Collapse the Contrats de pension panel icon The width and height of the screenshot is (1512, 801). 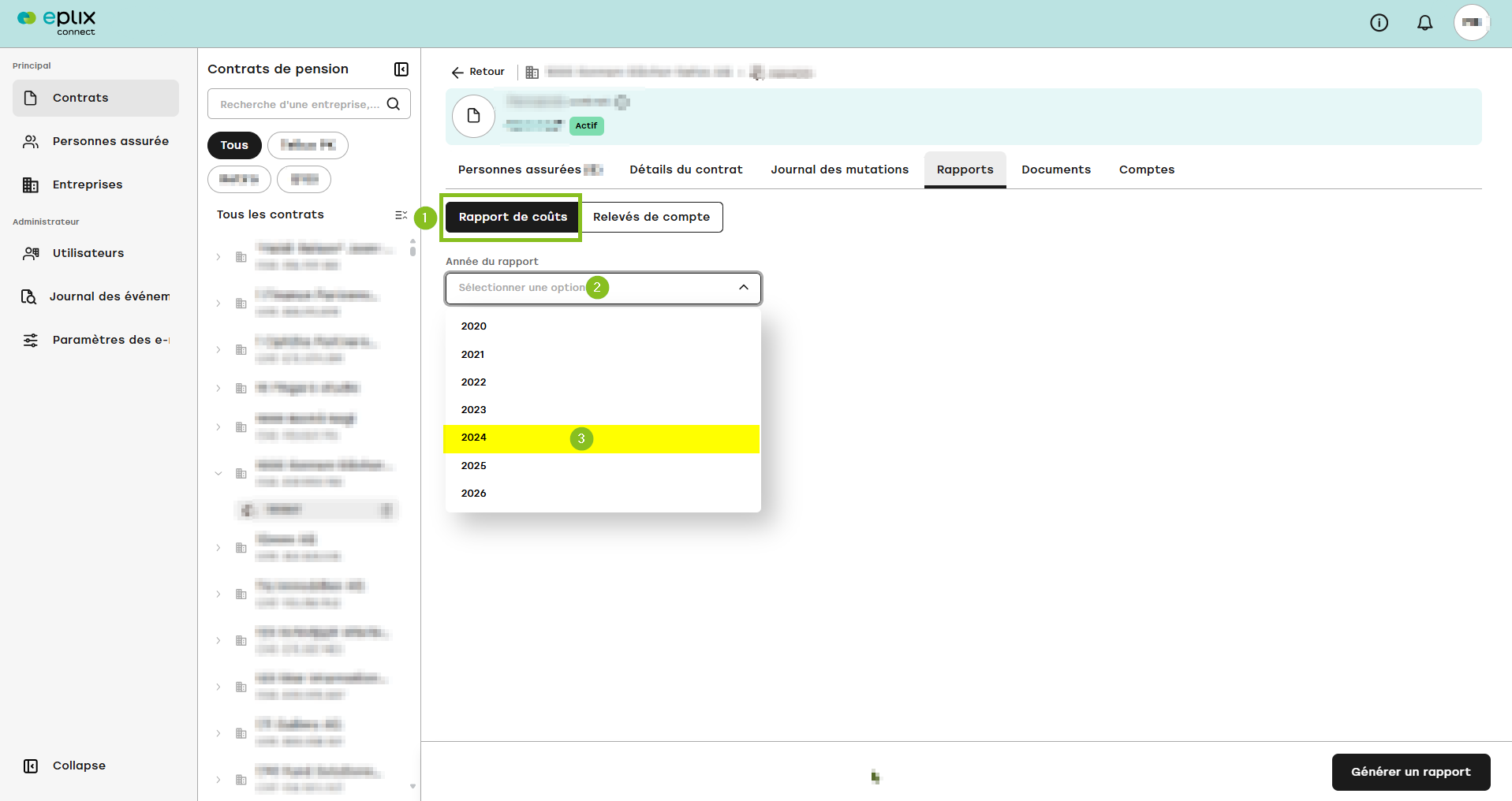(401, 69)
